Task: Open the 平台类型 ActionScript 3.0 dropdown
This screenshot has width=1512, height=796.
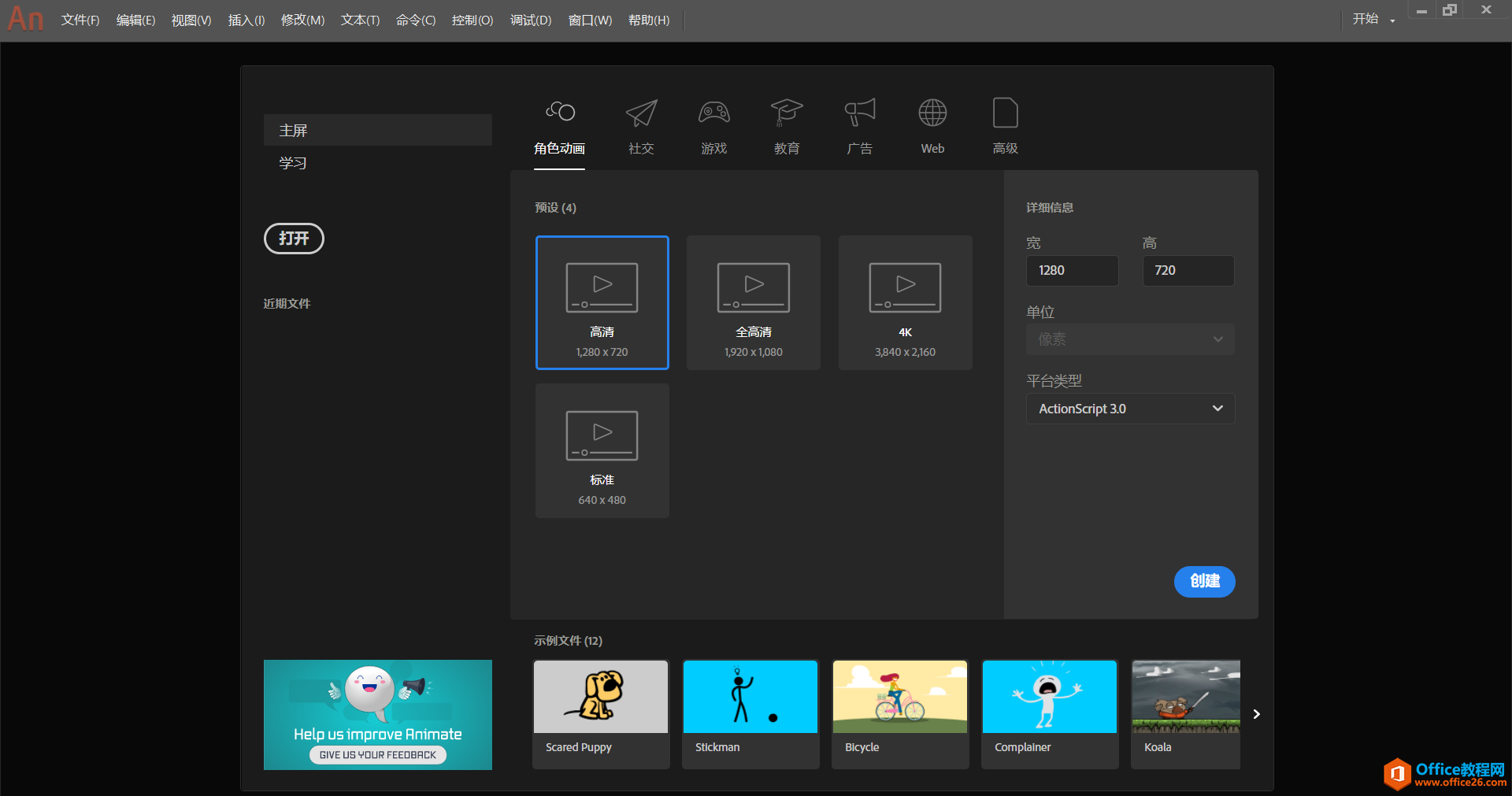Action: pos(1130,409)
